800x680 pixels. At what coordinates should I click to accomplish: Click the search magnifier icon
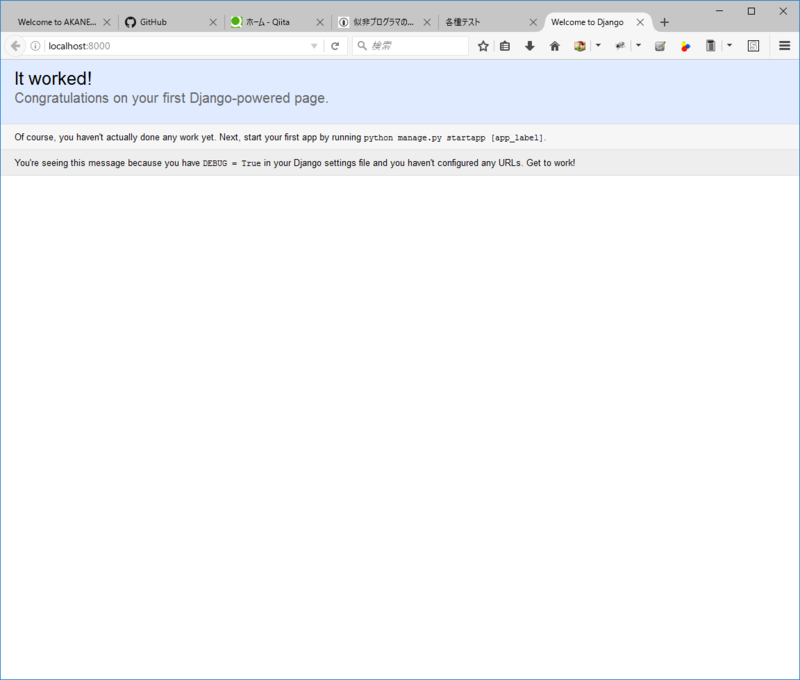pos(362,46)
